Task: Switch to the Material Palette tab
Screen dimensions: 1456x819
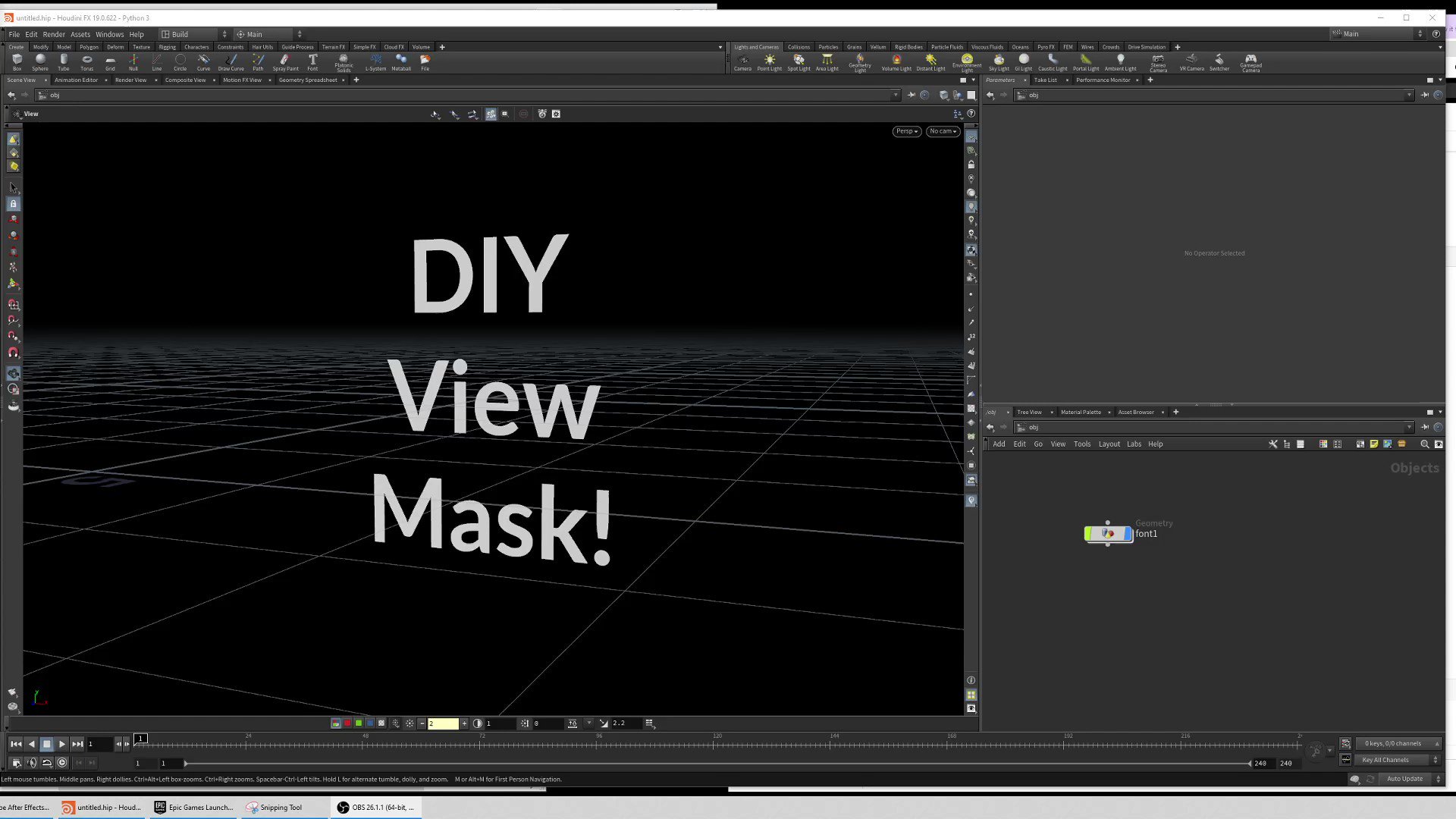Action: tap(1081, 411)
